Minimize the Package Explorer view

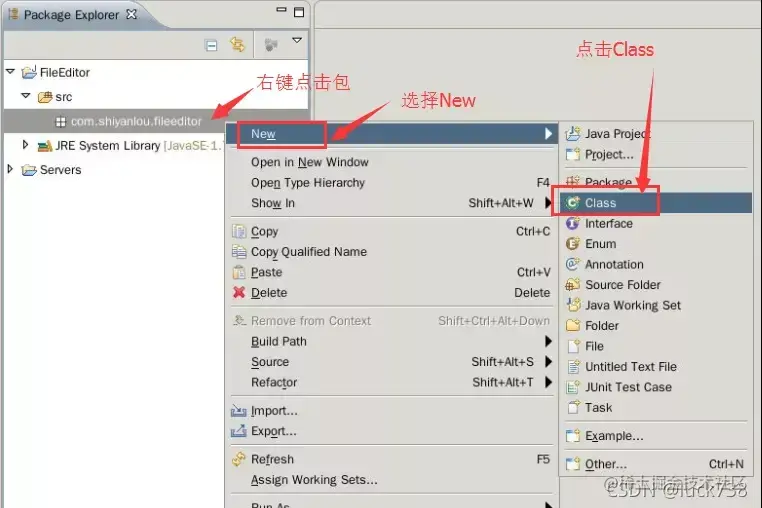pos(281,9)
